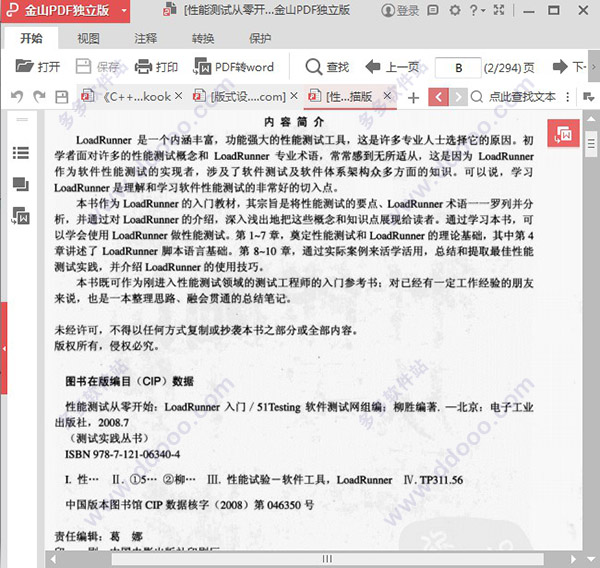Open the 金山PDF独立版 application menu dropdown
Screen dimensions: 600x568
pos(124,11)
